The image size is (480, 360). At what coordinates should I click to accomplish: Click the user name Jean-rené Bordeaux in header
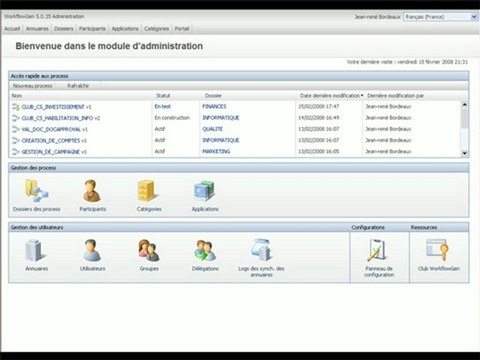(x=377, y=17)
